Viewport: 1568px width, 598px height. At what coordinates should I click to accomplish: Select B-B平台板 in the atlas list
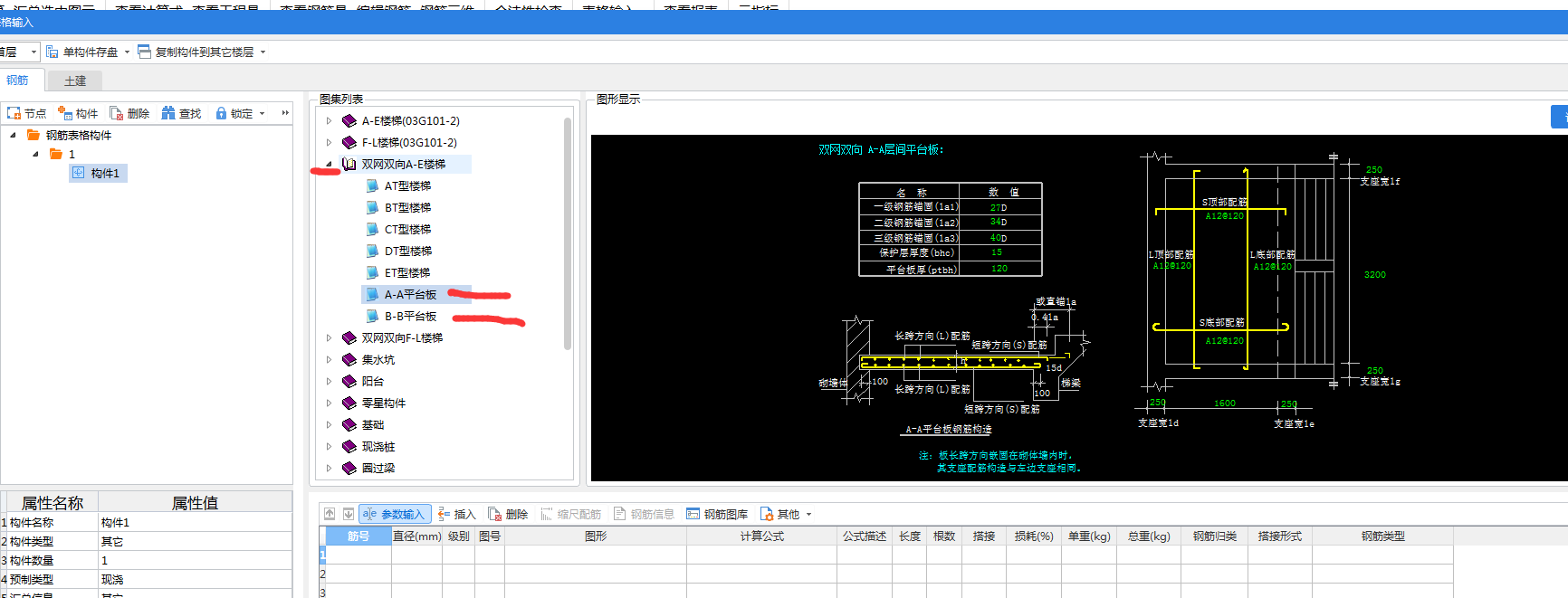pos(410,316)
